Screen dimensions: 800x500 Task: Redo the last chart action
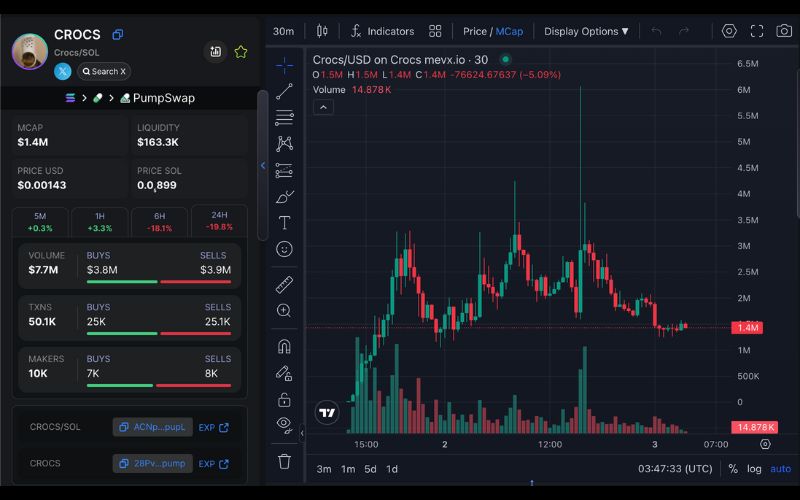tap(684, 32)
